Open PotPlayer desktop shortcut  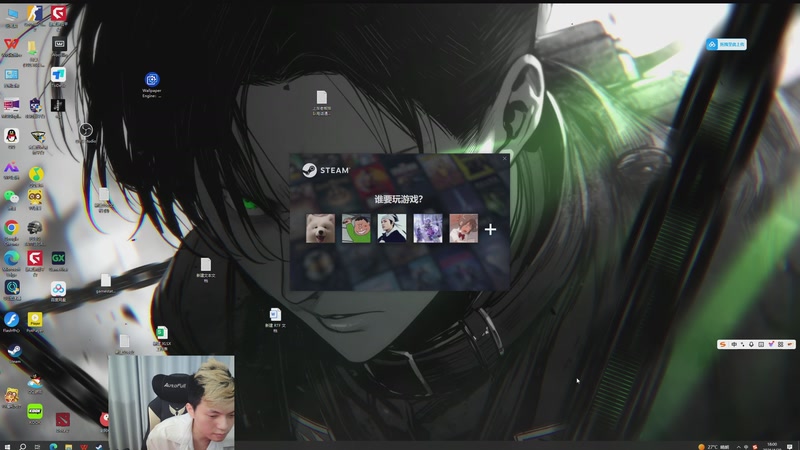pos(35,322)
